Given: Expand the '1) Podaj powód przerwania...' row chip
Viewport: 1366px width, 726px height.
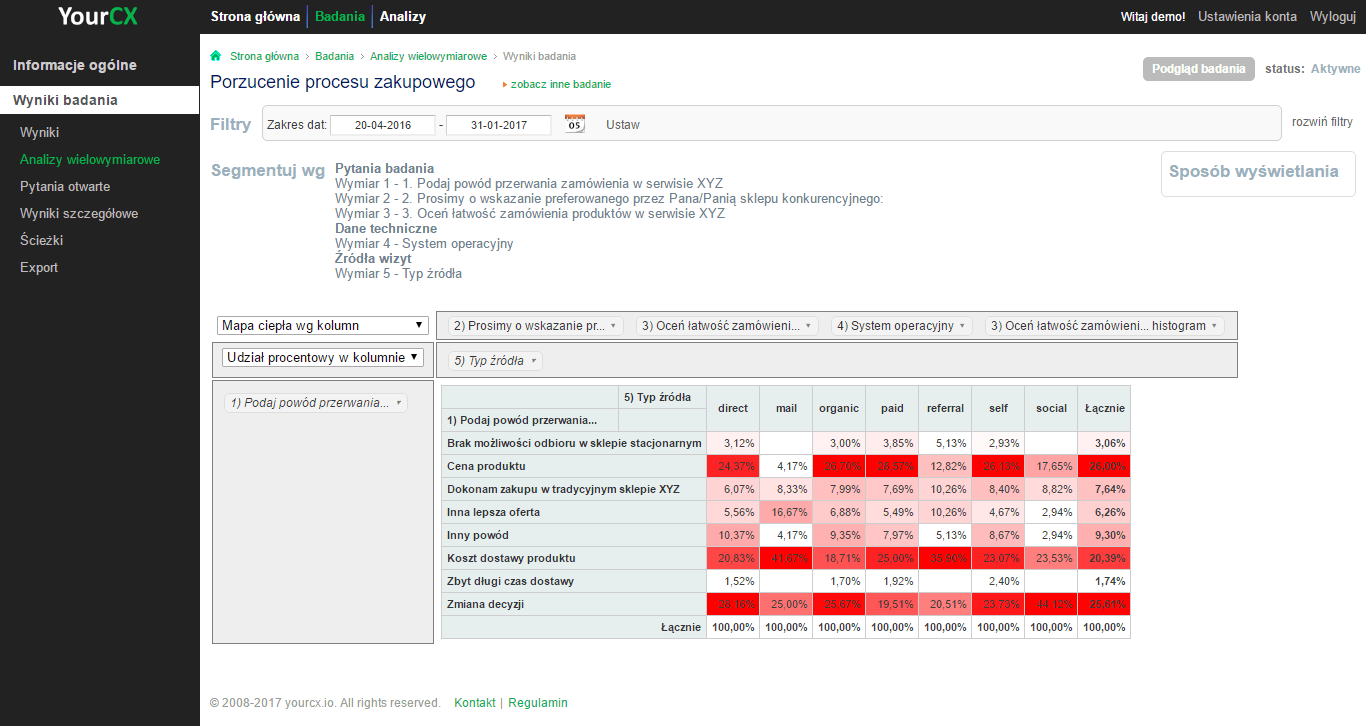Looking at the screenshot, I should (x=316, y=403).
